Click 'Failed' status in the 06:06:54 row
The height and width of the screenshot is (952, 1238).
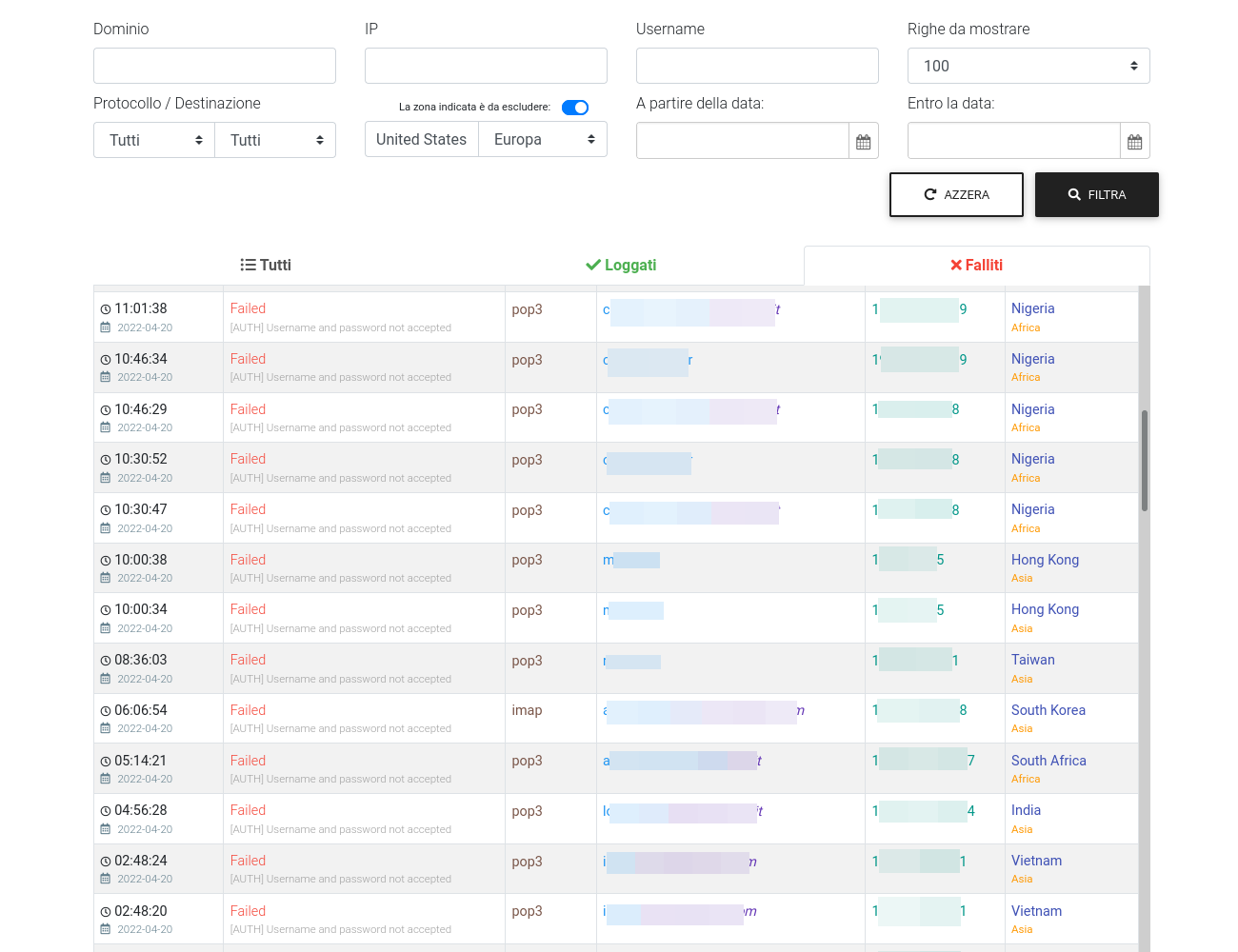(x=248, y=710)
